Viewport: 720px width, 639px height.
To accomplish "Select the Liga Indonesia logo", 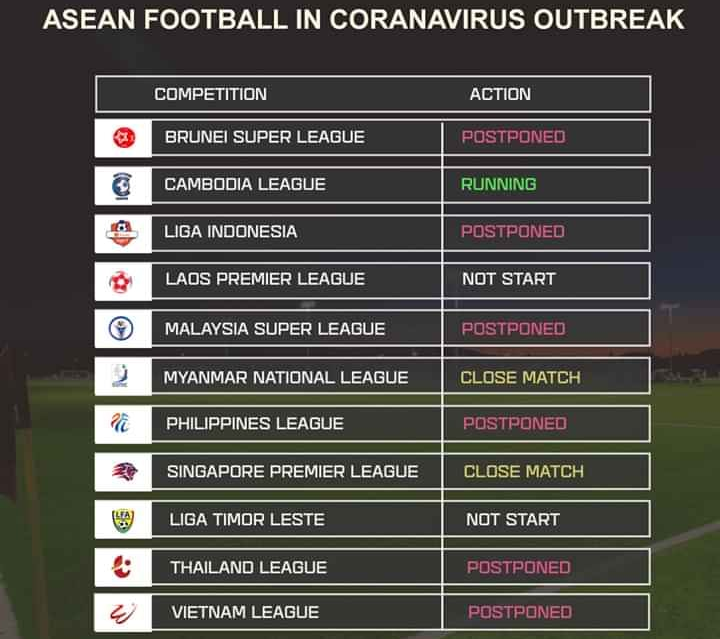I will tap(123, 232).
